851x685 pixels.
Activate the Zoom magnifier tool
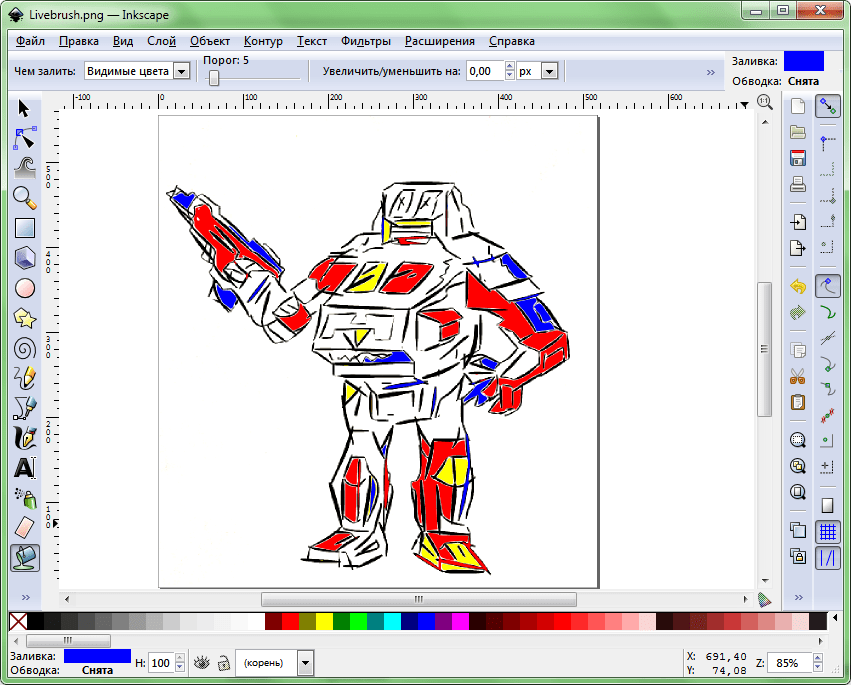coord(25,198)
